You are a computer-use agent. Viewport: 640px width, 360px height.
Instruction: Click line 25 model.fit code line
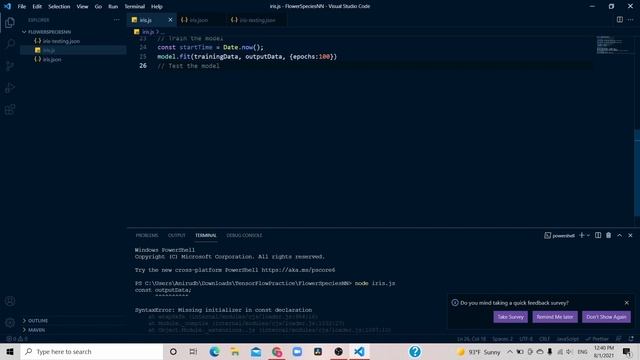click(x=247, y=57)
